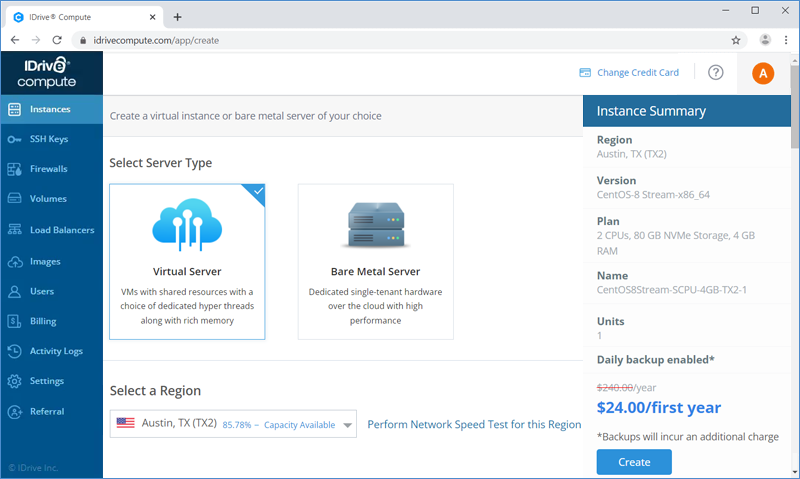Open Settings label in sidebar

[47, 381]
